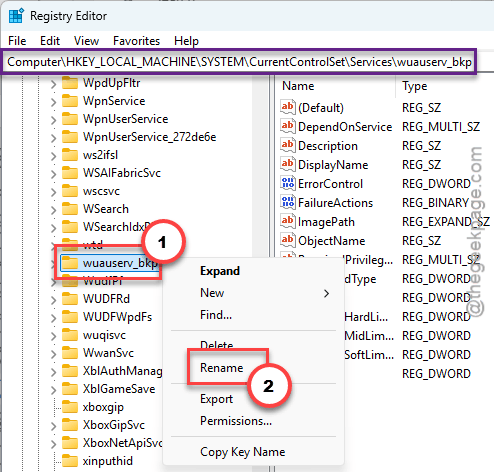This screenshot has height=472, width=494.
Task: Click the (Default) value icon
Action: point(288,107)
